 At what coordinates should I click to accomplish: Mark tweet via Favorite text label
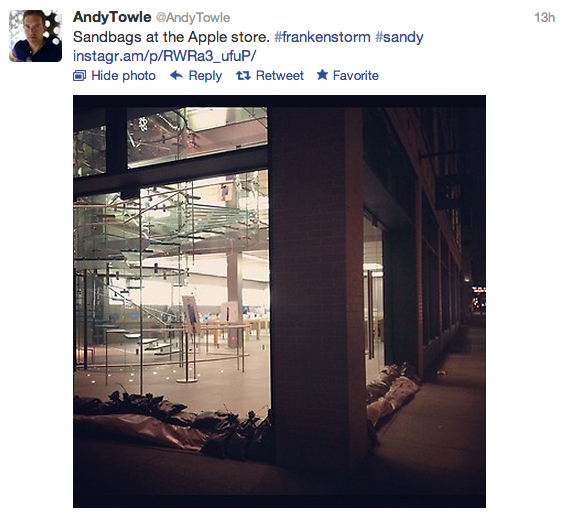[x=355, y=76]
